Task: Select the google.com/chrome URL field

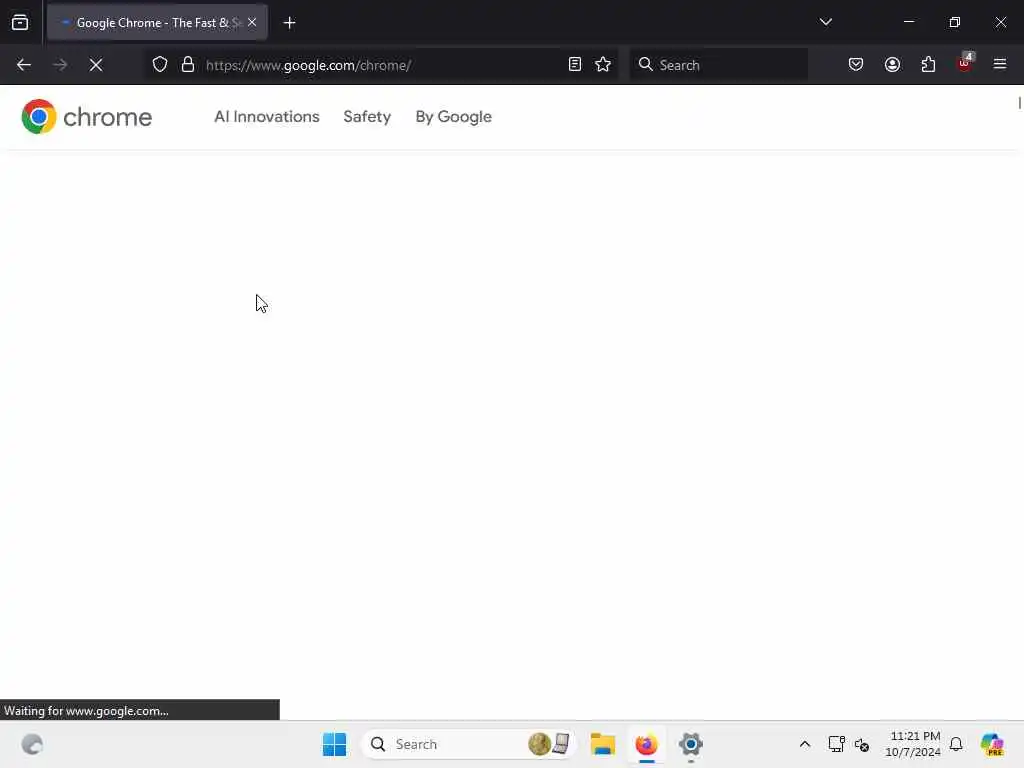Action: pyautogui.click(x=382, y=65)
